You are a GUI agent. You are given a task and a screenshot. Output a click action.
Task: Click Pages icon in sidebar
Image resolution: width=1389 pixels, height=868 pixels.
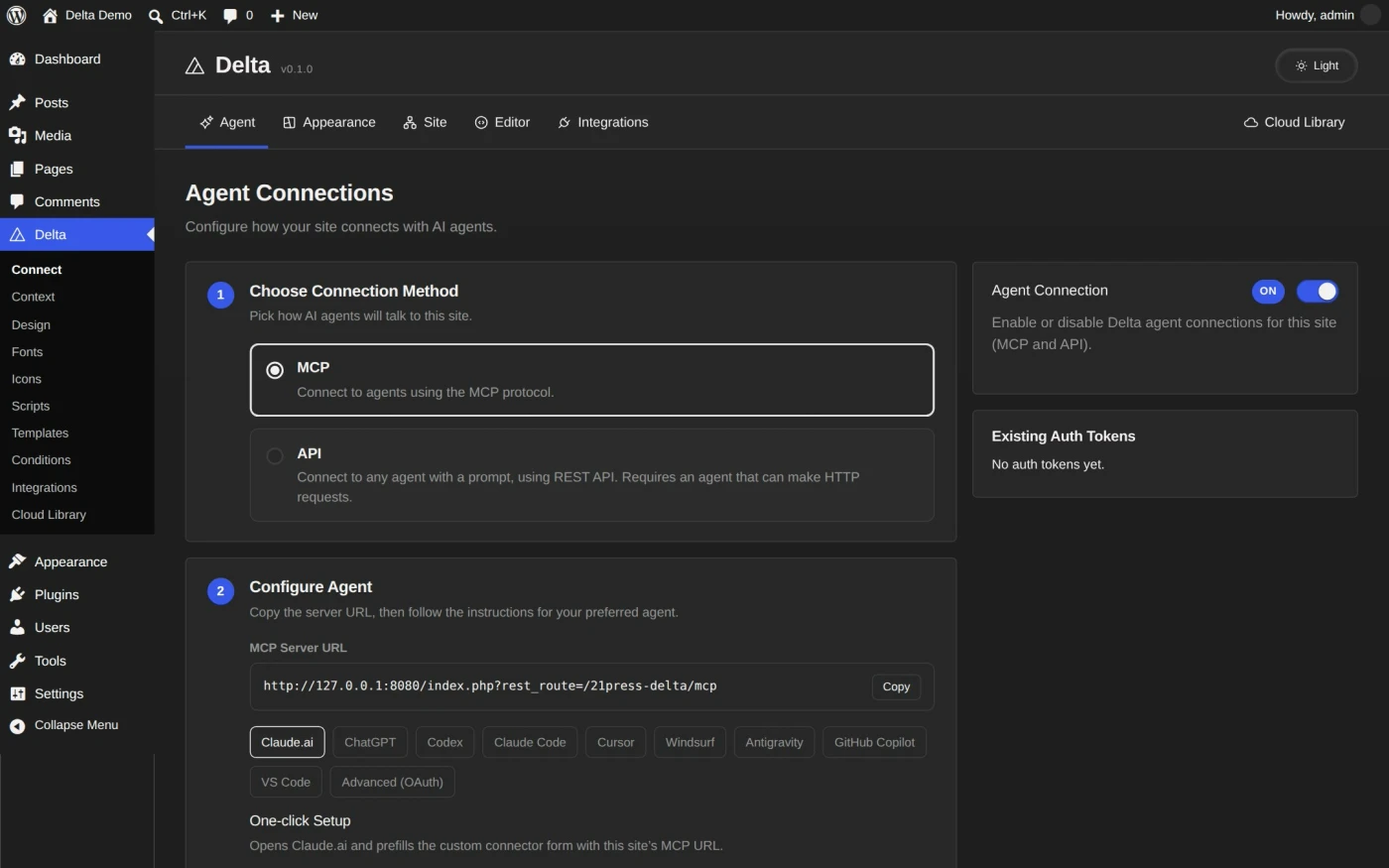click(x=17, y=169)
